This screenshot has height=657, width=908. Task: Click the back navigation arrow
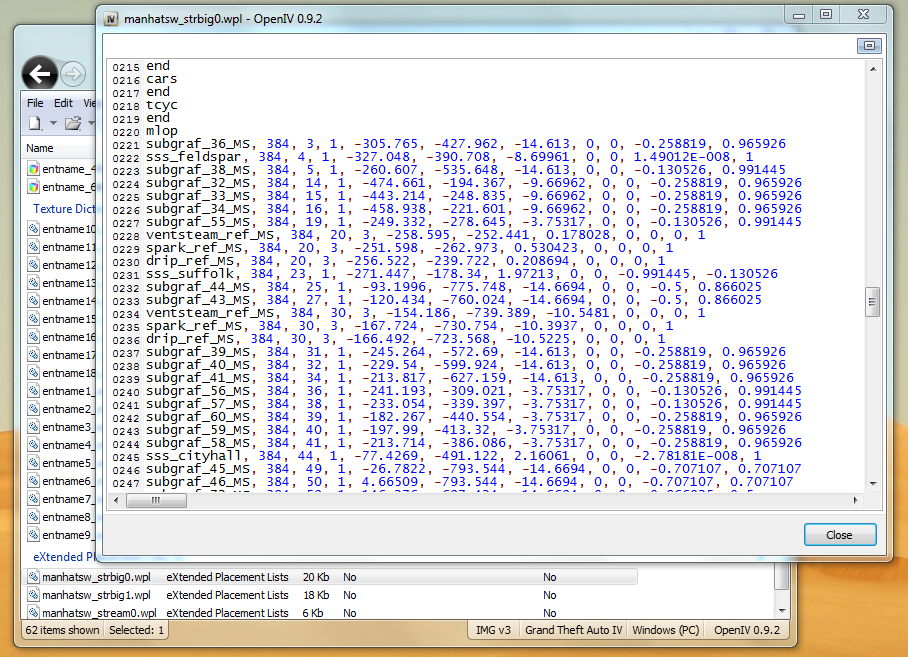[x=39, y=73]
